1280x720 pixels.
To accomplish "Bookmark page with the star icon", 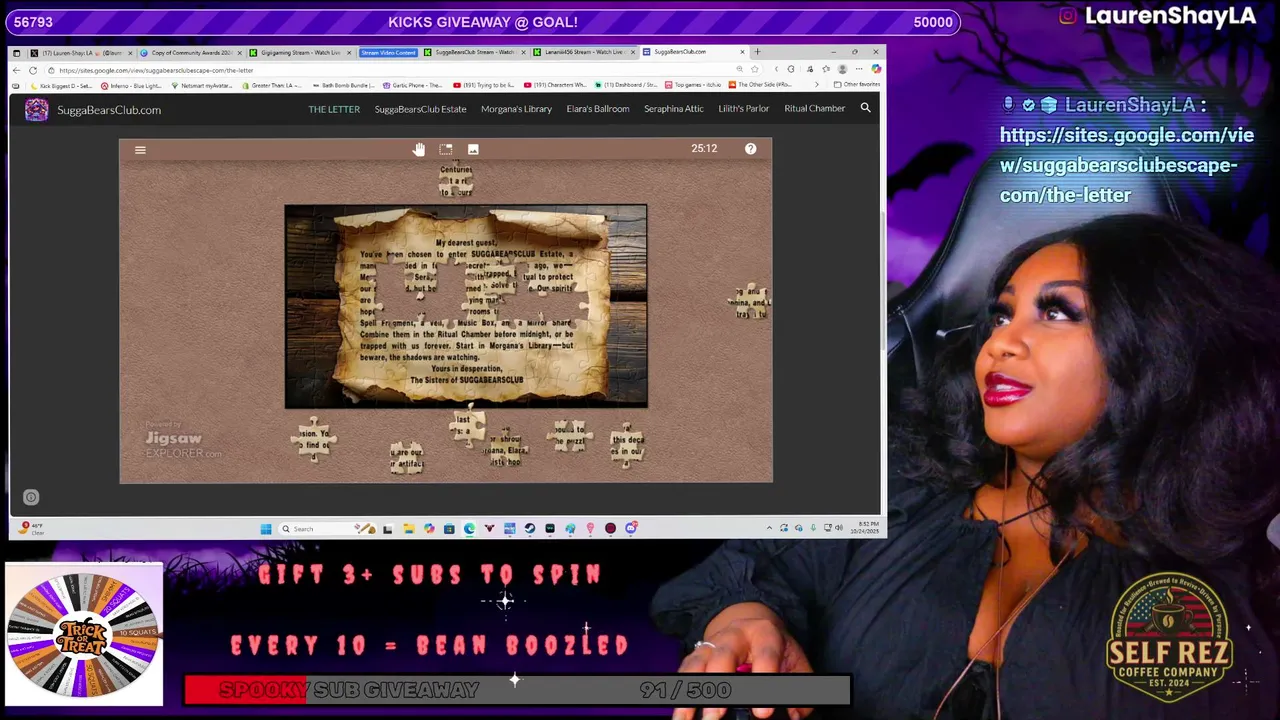I will pyautogui.click(x=754, y=69).
